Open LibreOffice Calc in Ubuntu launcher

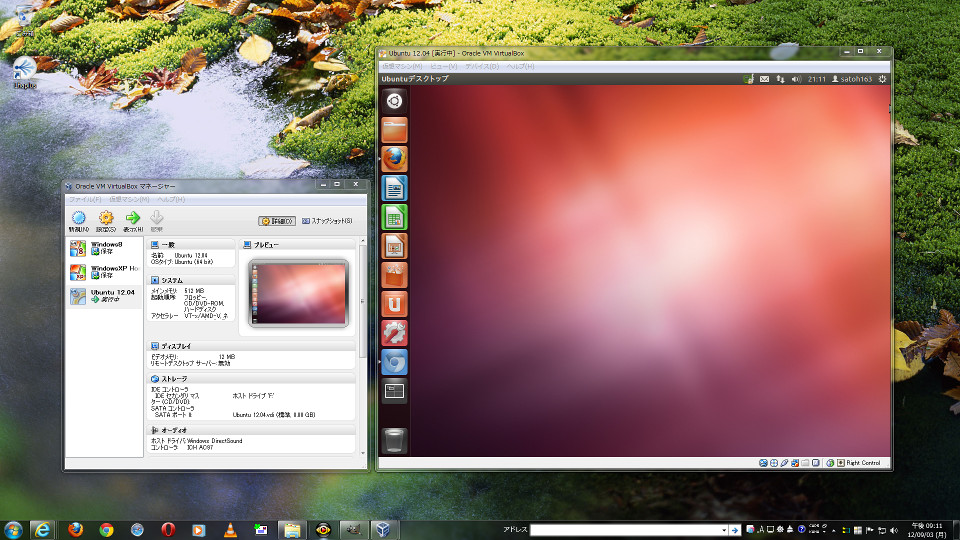pos(394,217)
